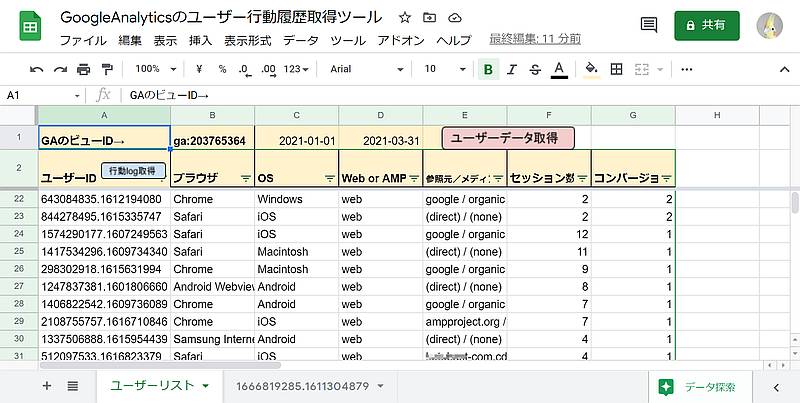Toggle bold formatting
Screen dimensions: 800x403
[488, 69]
